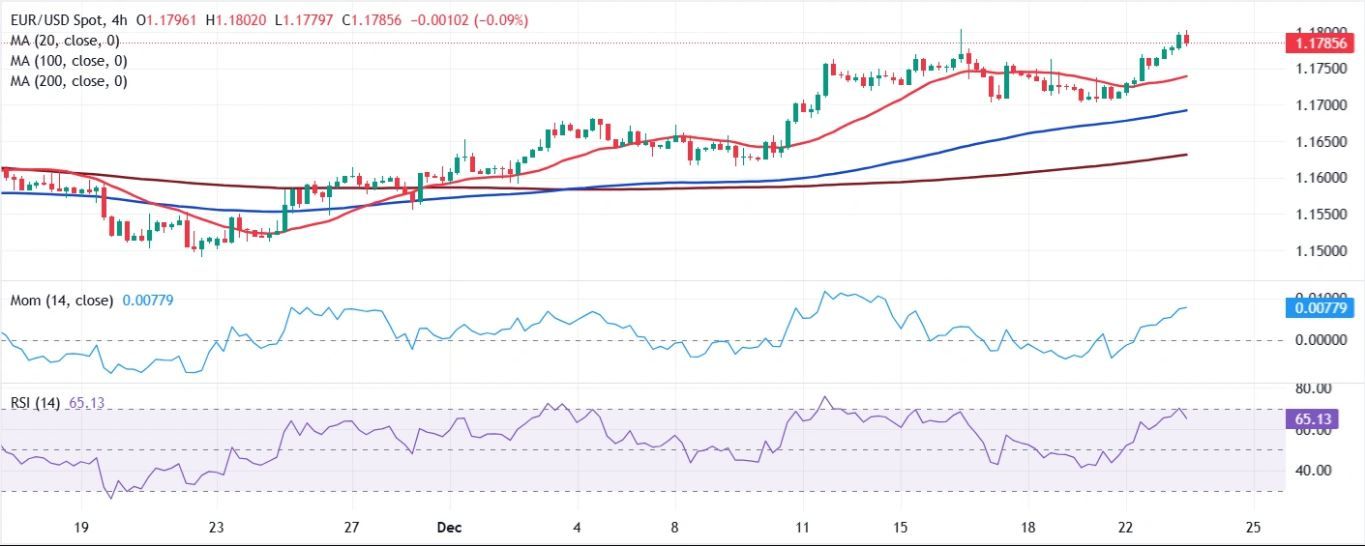Click the RSI (14) indicator legend
The height and width of the screenshot is (546, 1365).
tap(35, 403)
